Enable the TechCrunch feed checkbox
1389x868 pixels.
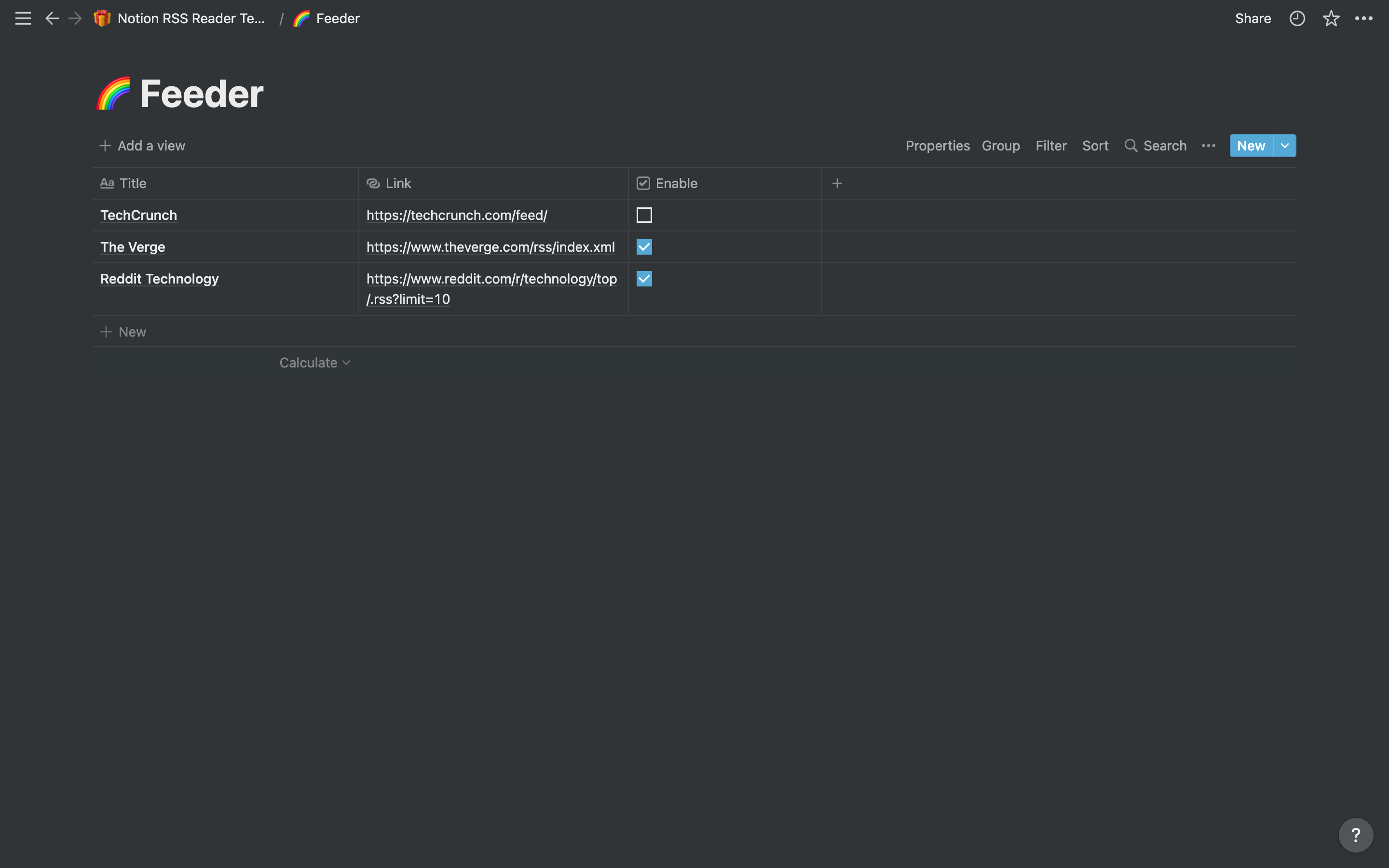click(x=644, y=215)
